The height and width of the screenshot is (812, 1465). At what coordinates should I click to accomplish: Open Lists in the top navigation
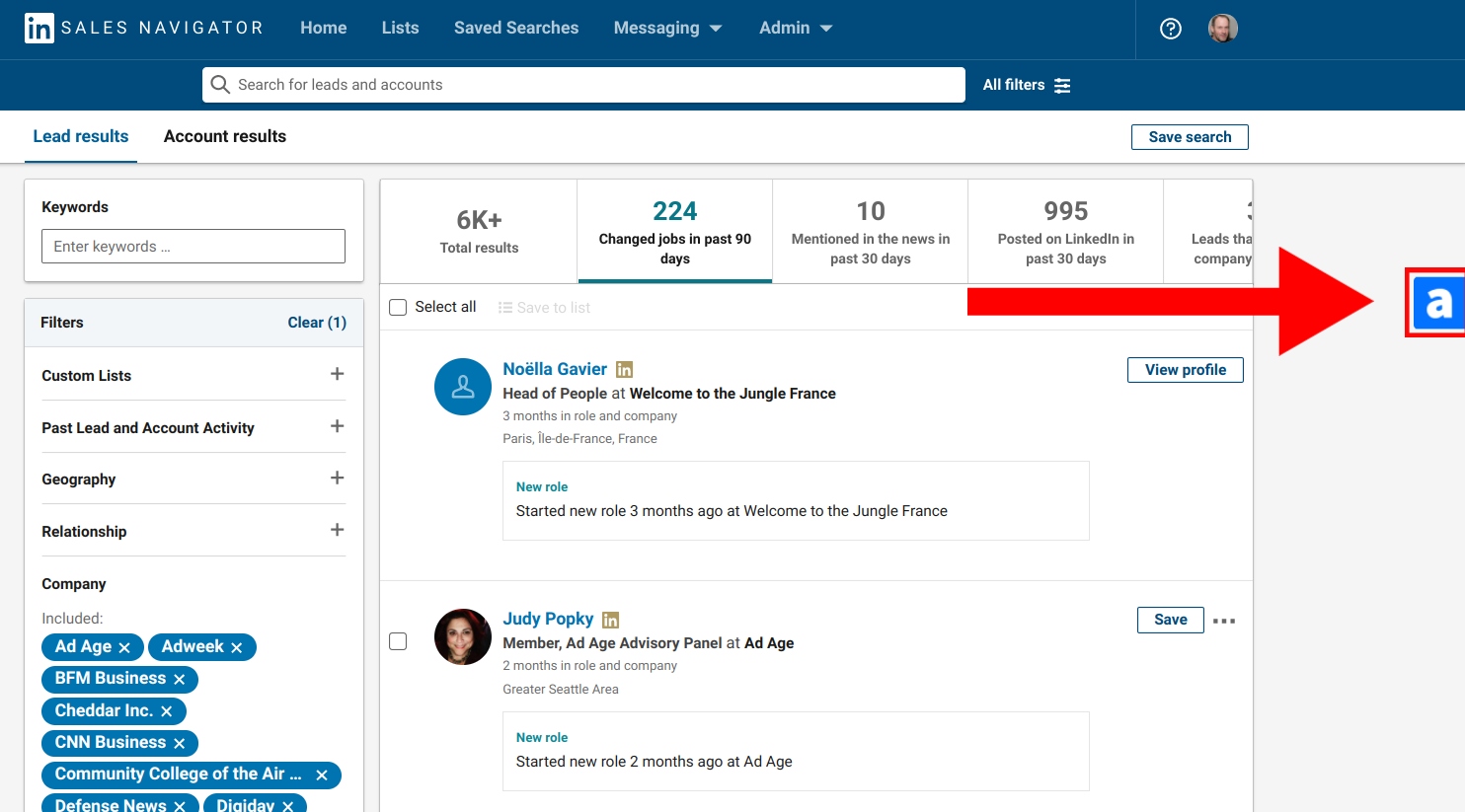coord(401,28)
